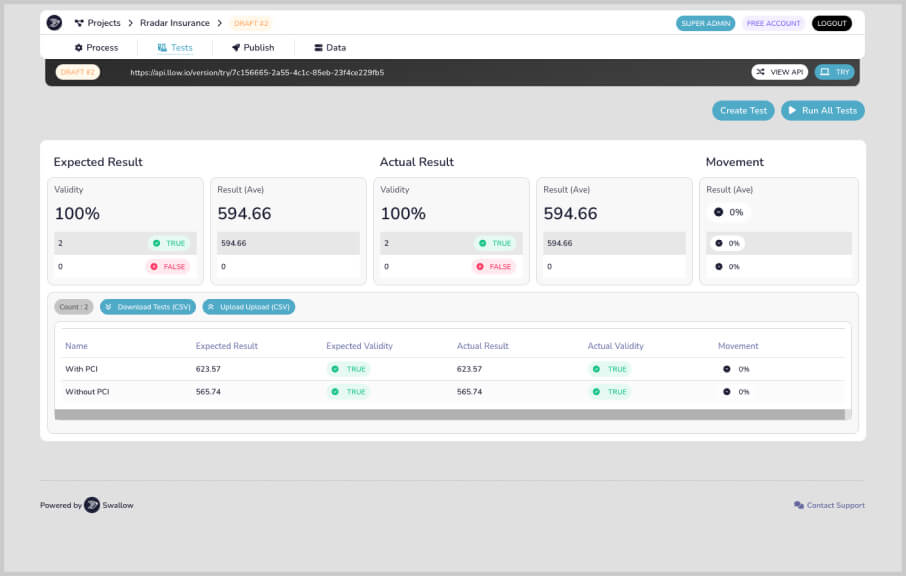Viewport: 906px width, 576px height.
Task: Click TRUE badge in Actual Result Validity card
Action: click(x=495, y=243)
